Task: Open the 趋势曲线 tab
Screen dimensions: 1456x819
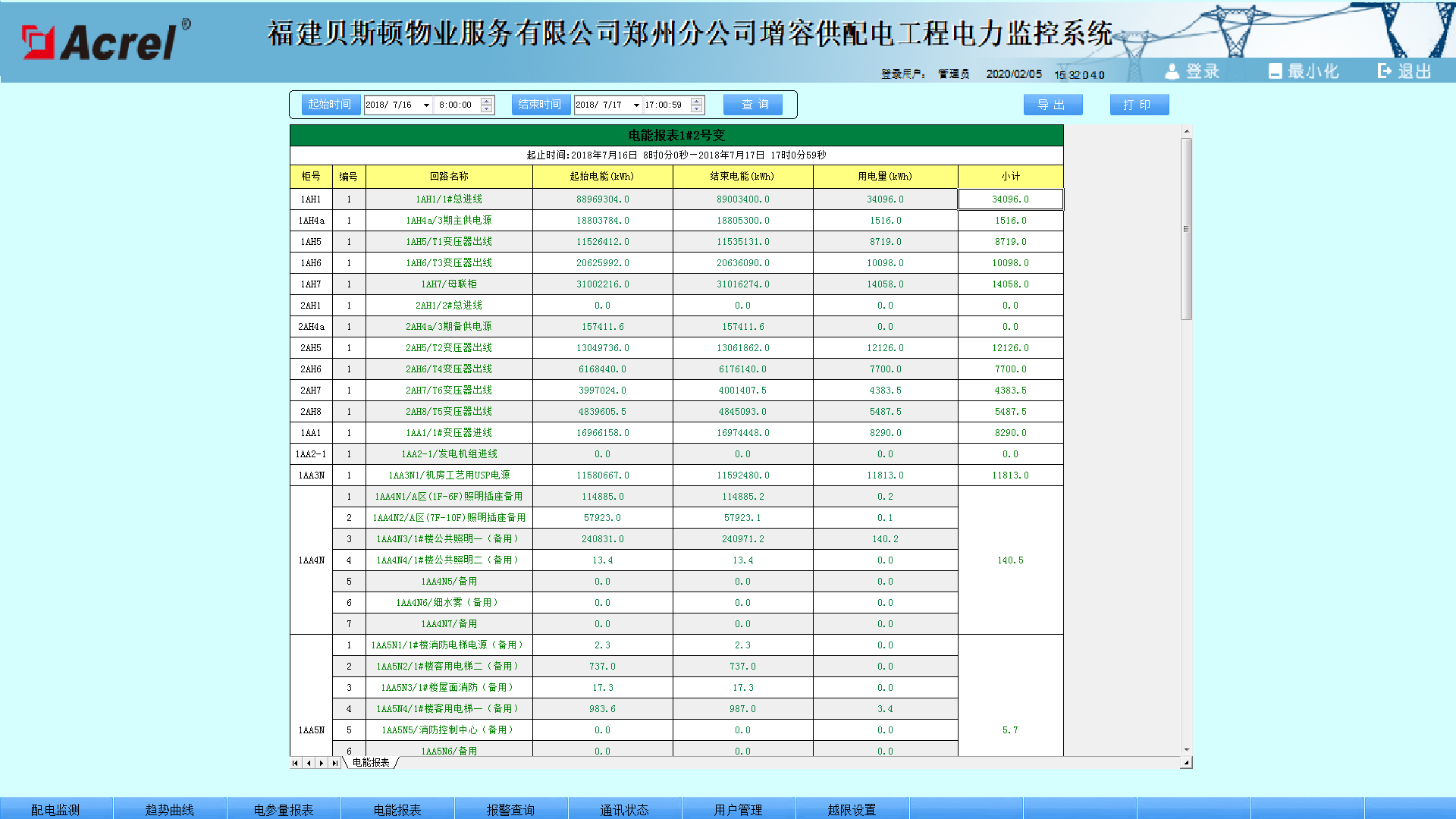Action: 170,809
